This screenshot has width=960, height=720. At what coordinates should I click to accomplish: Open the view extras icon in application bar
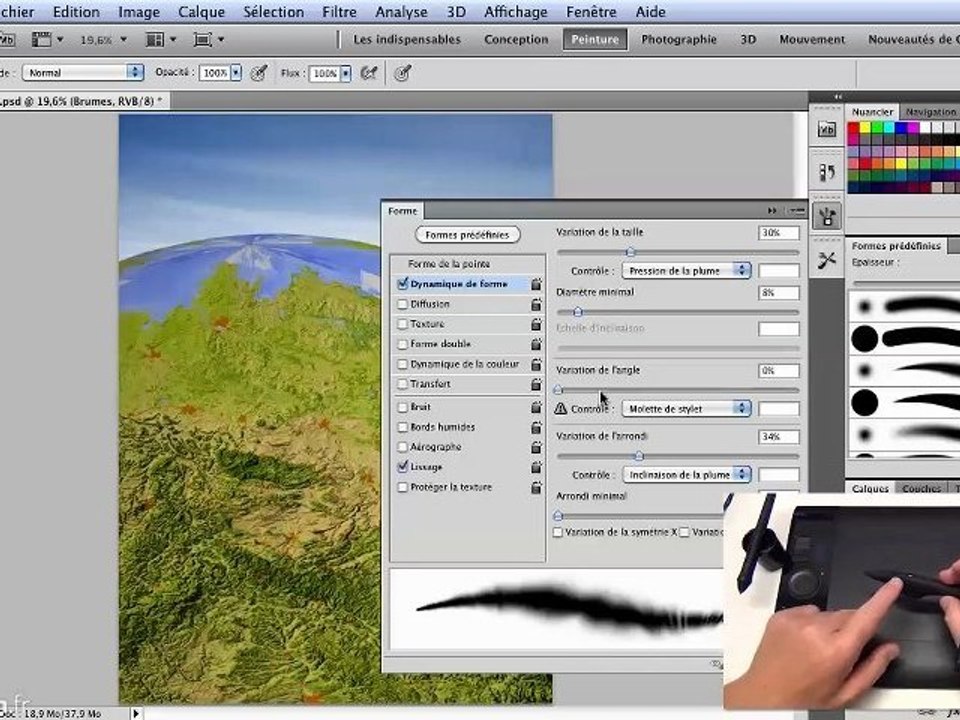(x=42, y=40)
